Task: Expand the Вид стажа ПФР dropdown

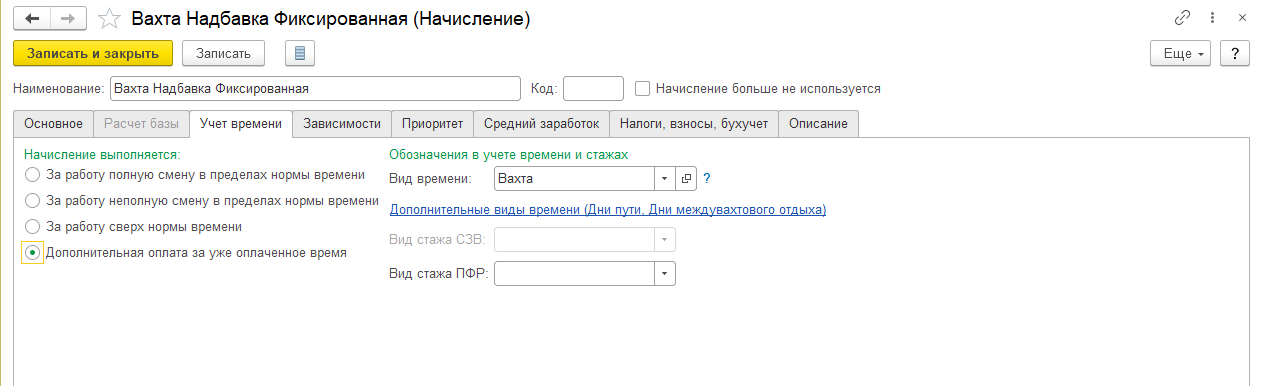Action: coord(666,273)
